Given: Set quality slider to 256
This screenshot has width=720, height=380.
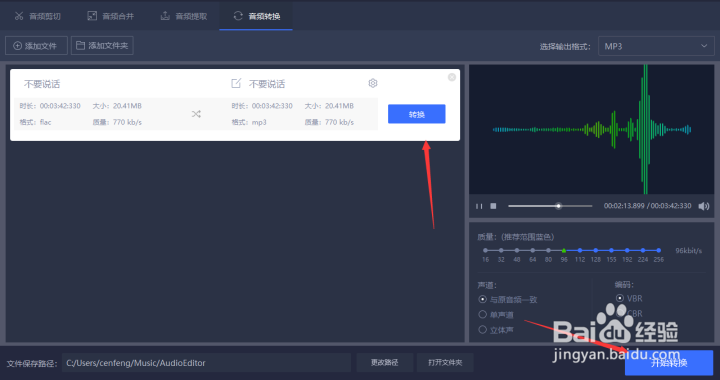Looking at the screenshot, I should (658, 251).
